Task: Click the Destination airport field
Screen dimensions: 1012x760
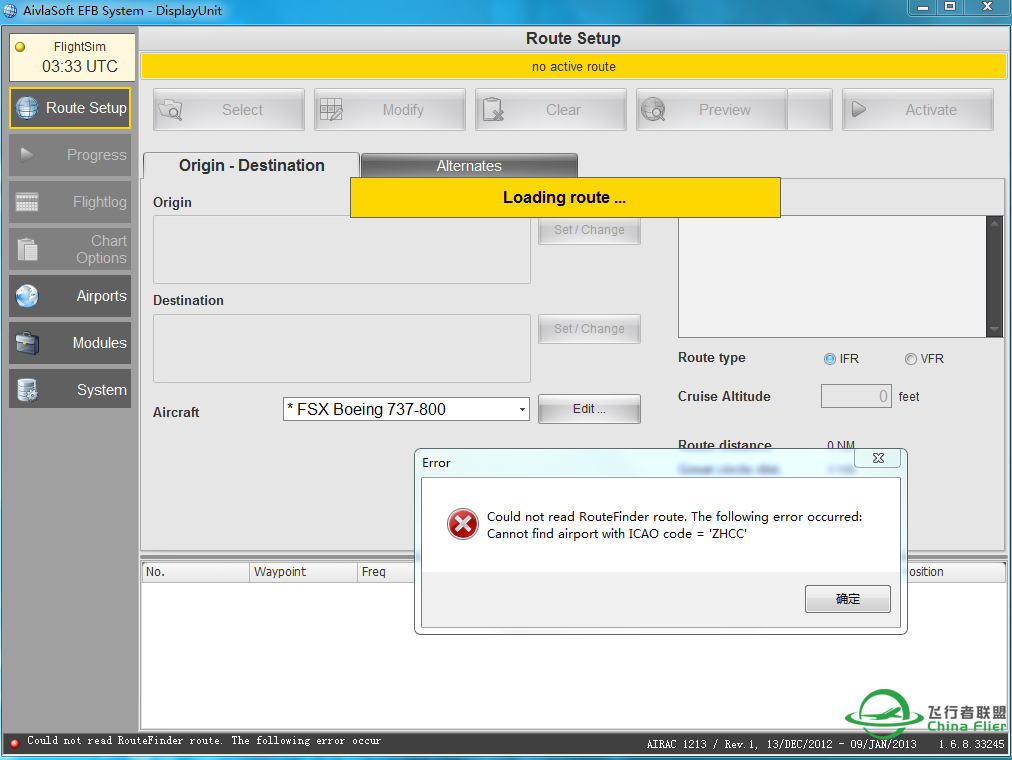Action: tap(341, 348)
